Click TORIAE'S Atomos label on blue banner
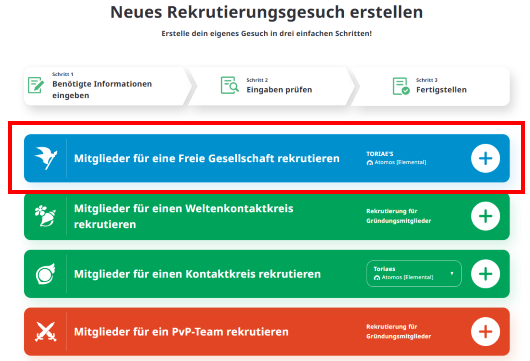This screenshot has width=530, height=361. pyautogui.click(x=396, y=158)
